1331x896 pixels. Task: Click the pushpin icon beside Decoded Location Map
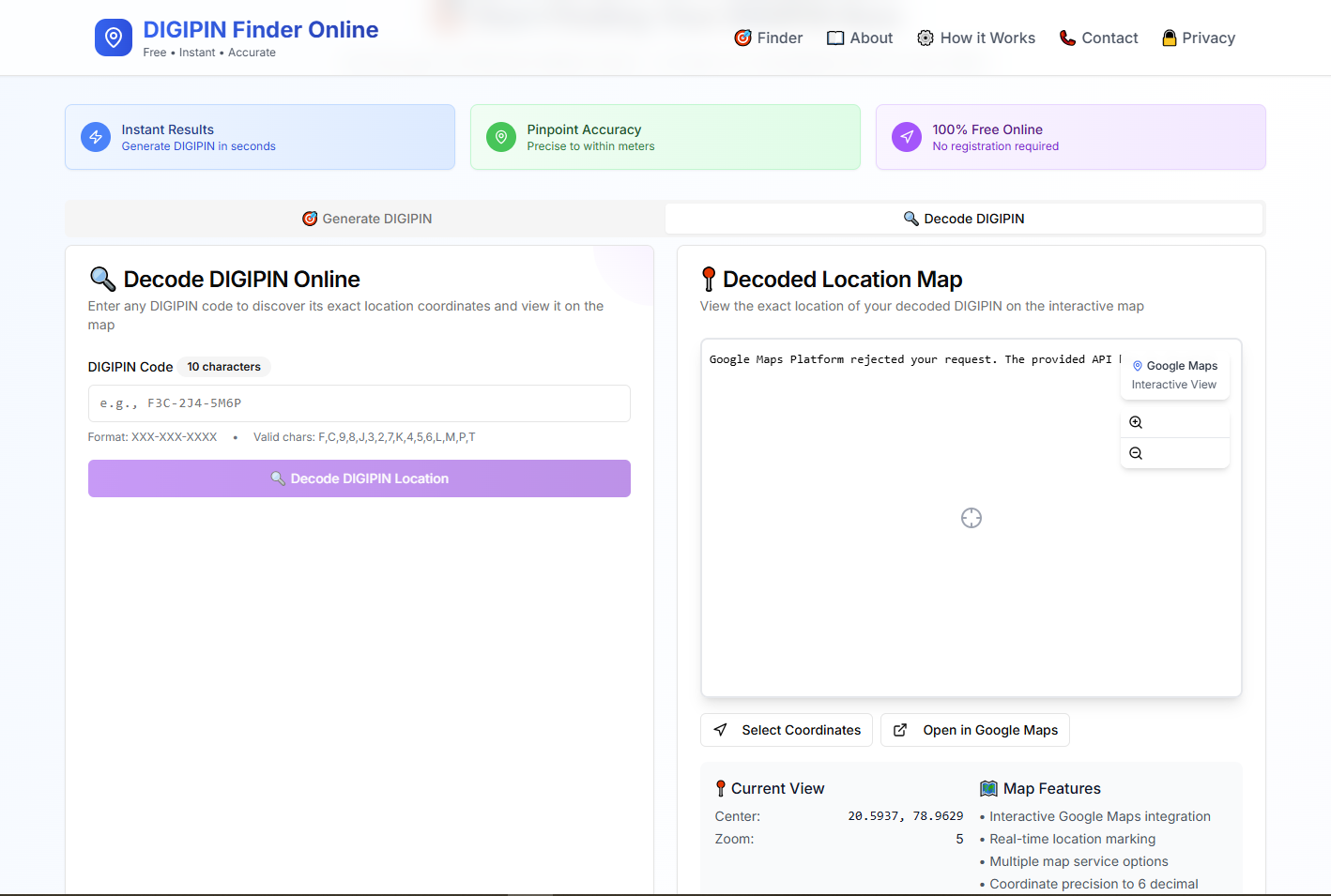tap(709, 279)
